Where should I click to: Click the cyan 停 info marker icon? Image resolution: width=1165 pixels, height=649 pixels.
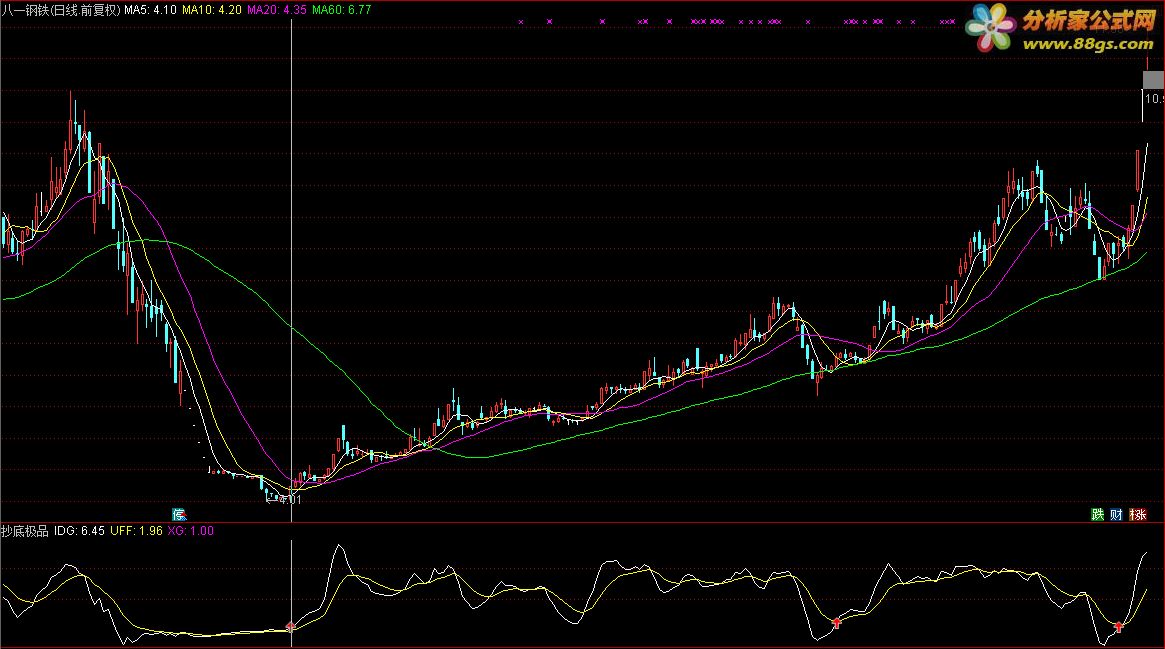click(x=179, y=514)
